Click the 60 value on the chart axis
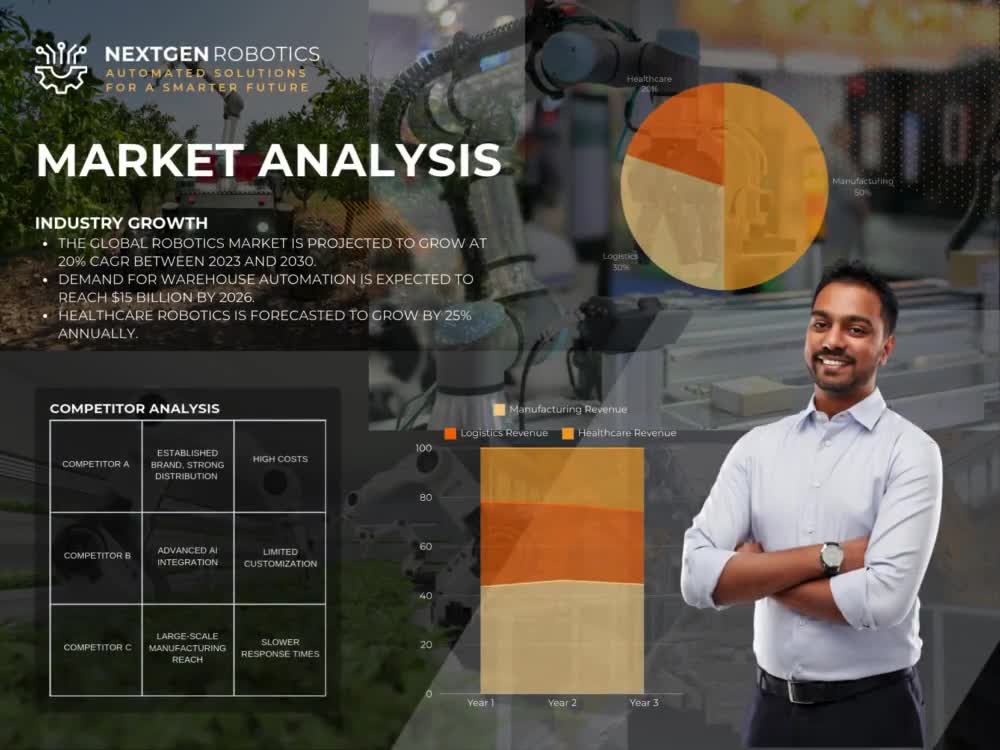The height and width of the screenshot is (750, 1000). pyautogui.click(x=426, y=547)
